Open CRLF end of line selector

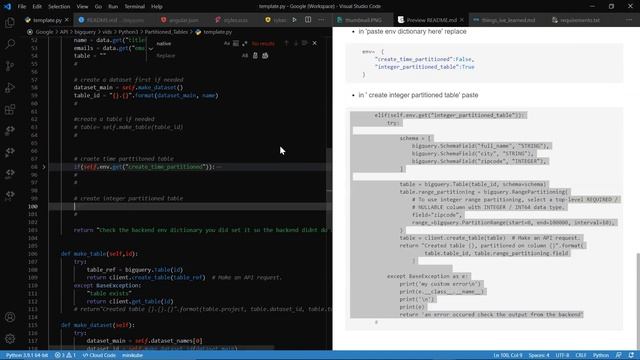pyautogui.click(x=581, y=355)
